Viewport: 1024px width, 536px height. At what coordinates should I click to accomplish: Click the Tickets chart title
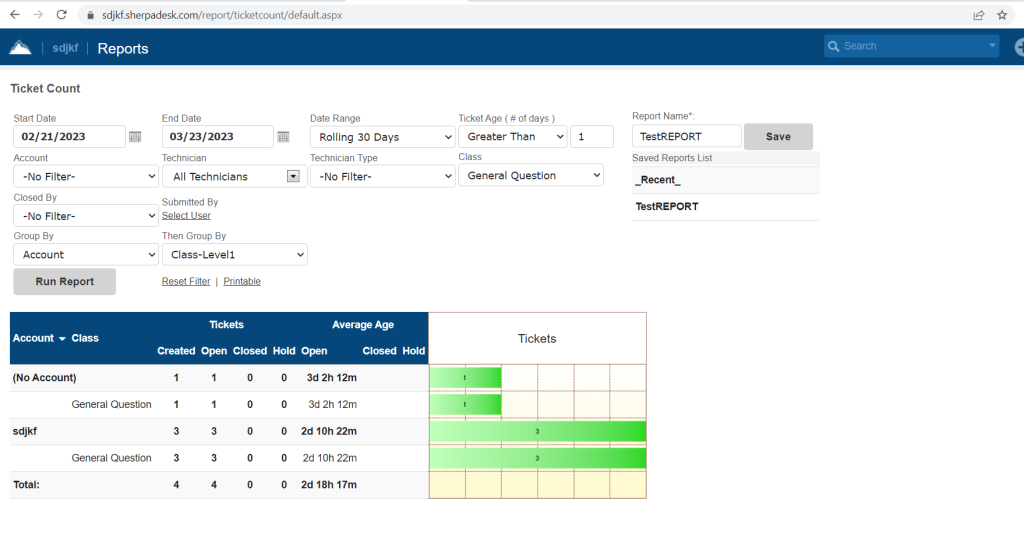tap(537, 339)
